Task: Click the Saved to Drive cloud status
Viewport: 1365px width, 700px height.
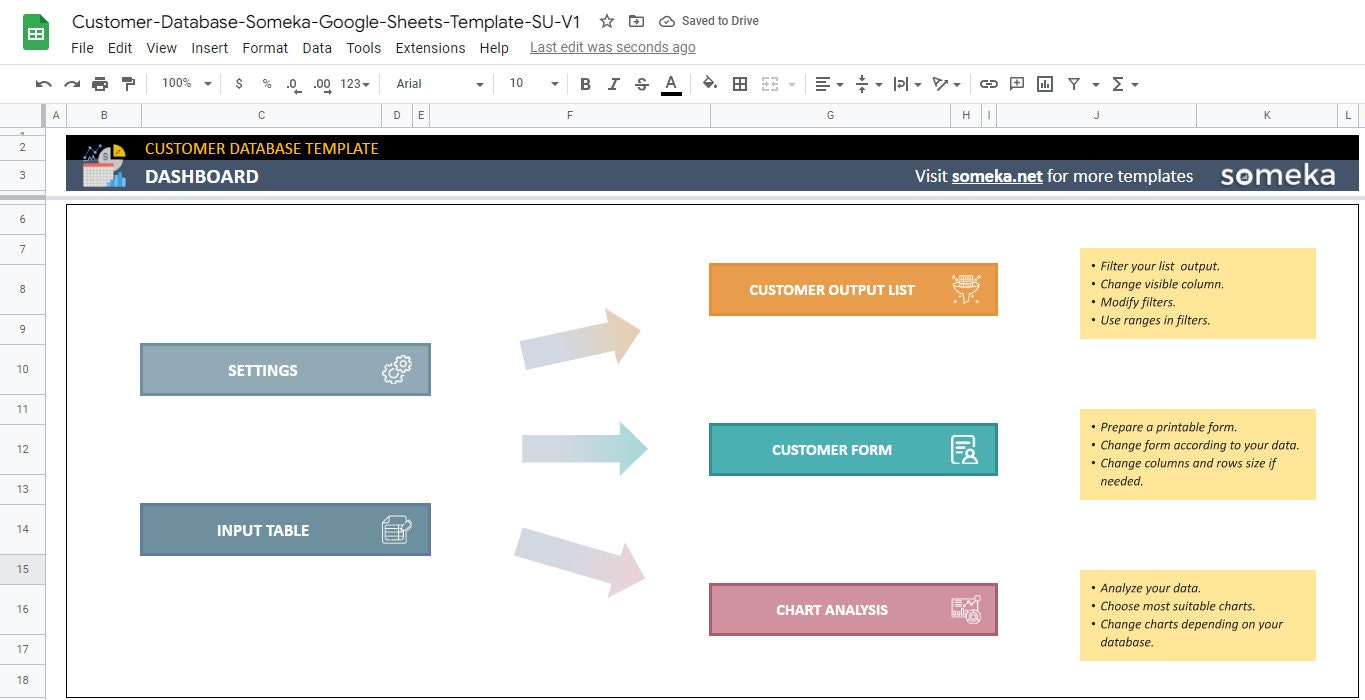Action: point(709,21)
